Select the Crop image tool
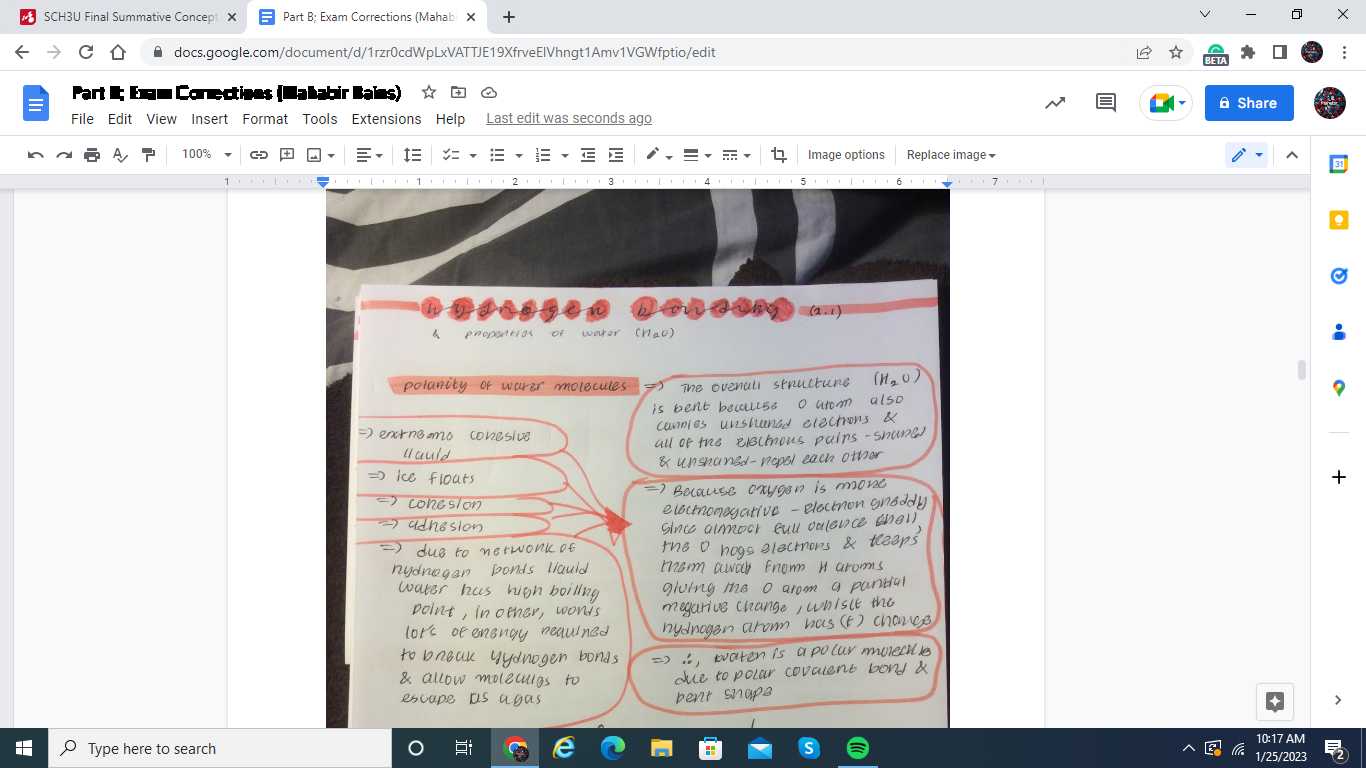 (779, 155)
